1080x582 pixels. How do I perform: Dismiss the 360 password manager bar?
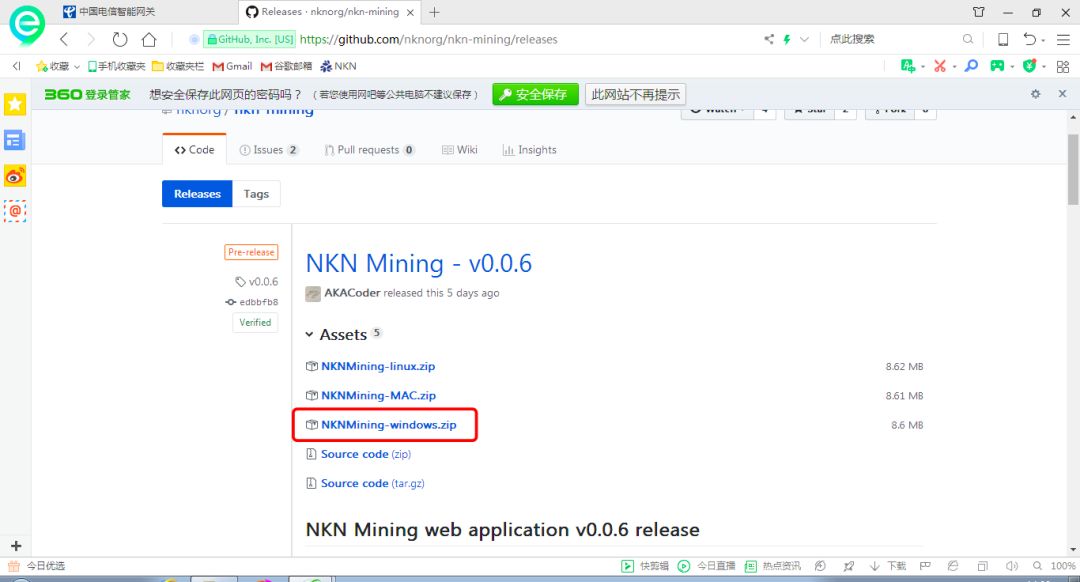1062,94
